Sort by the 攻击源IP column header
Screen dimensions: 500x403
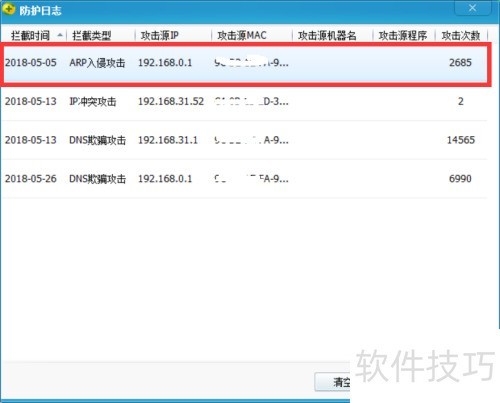click(160, 35)
